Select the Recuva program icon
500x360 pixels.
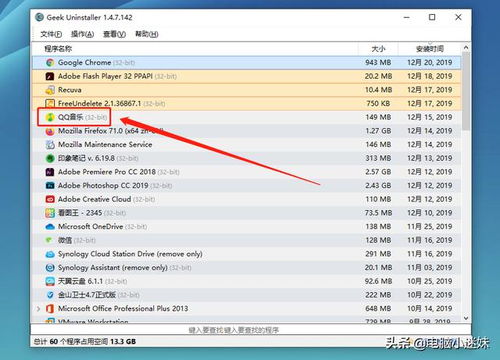click(x=50, y=90)
